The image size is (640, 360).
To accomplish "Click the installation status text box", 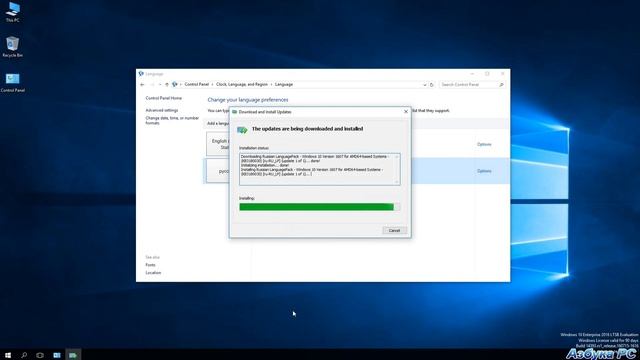I will (x=320, y=169).
